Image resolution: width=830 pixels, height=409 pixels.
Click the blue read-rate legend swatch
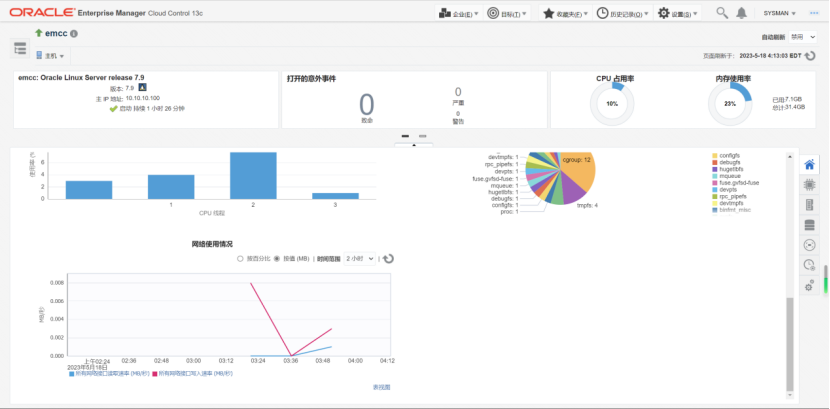[x=72, y=374]
